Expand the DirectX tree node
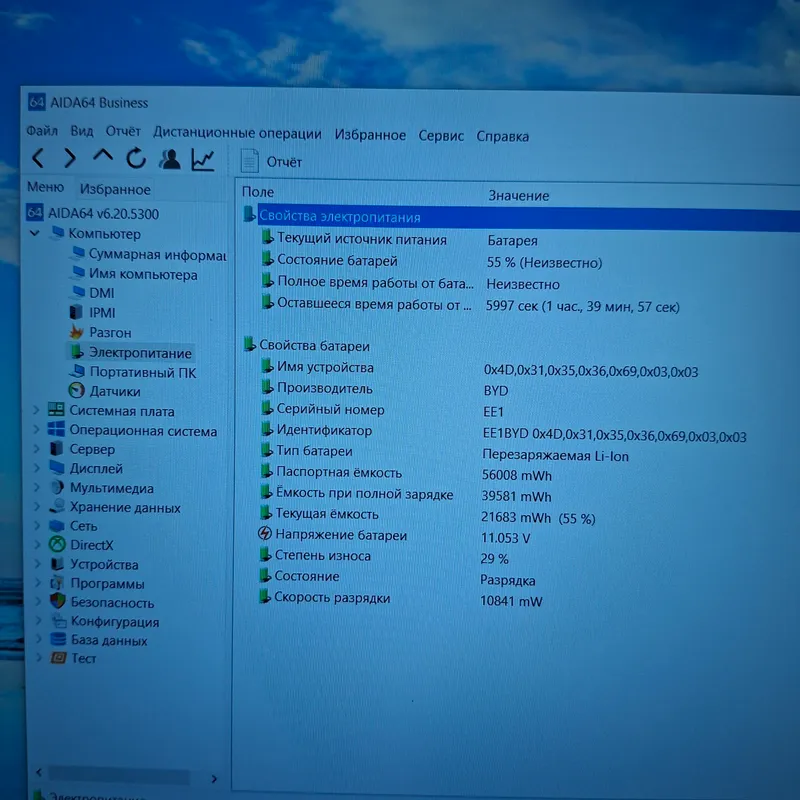Viewport: 800px width, 800px height. pyautogui.click(x=37, y=544)
